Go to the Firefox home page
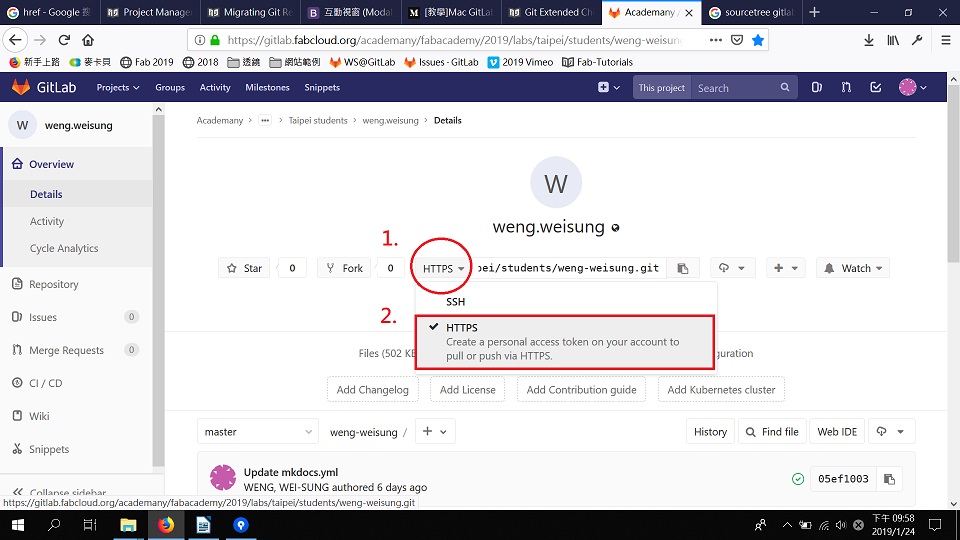The image size is (960, 540). click(88, 40)
